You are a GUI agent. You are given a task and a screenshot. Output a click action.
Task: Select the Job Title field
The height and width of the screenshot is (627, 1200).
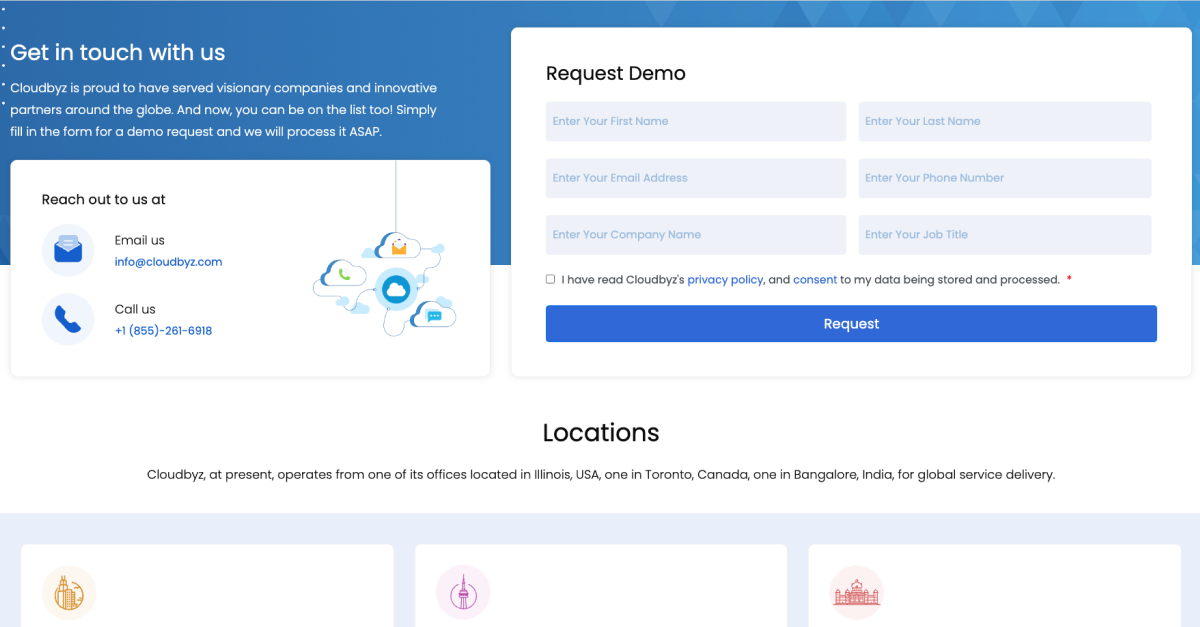click(1005, 235)
